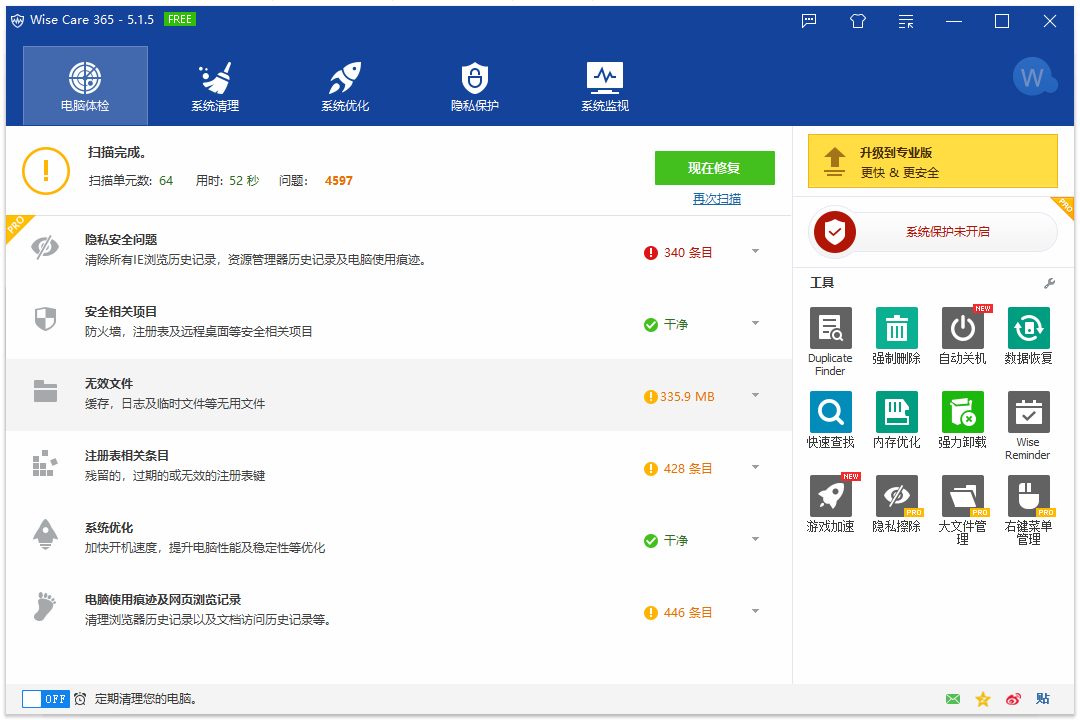This screenshot has height=720, width=1080.
Task: Open the Duplicate Finder tool
Action: [830, 342]
